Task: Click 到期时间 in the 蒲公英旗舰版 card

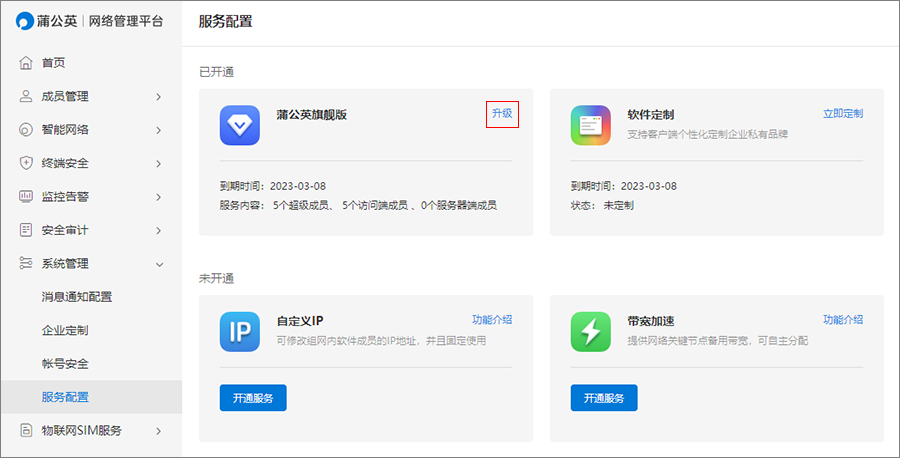Action: [273, 186]
